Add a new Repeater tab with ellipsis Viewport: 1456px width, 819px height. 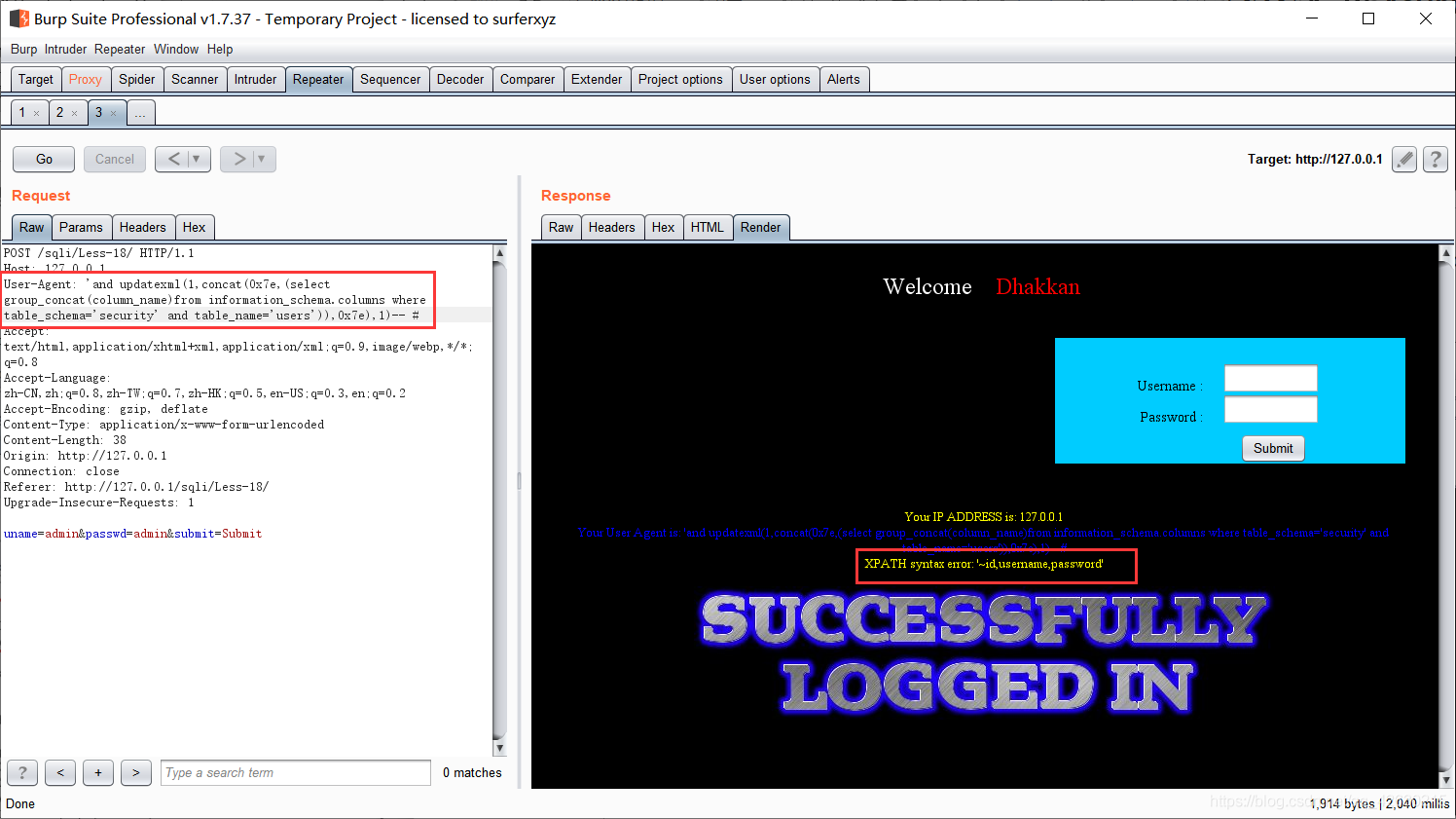[140, 113]
